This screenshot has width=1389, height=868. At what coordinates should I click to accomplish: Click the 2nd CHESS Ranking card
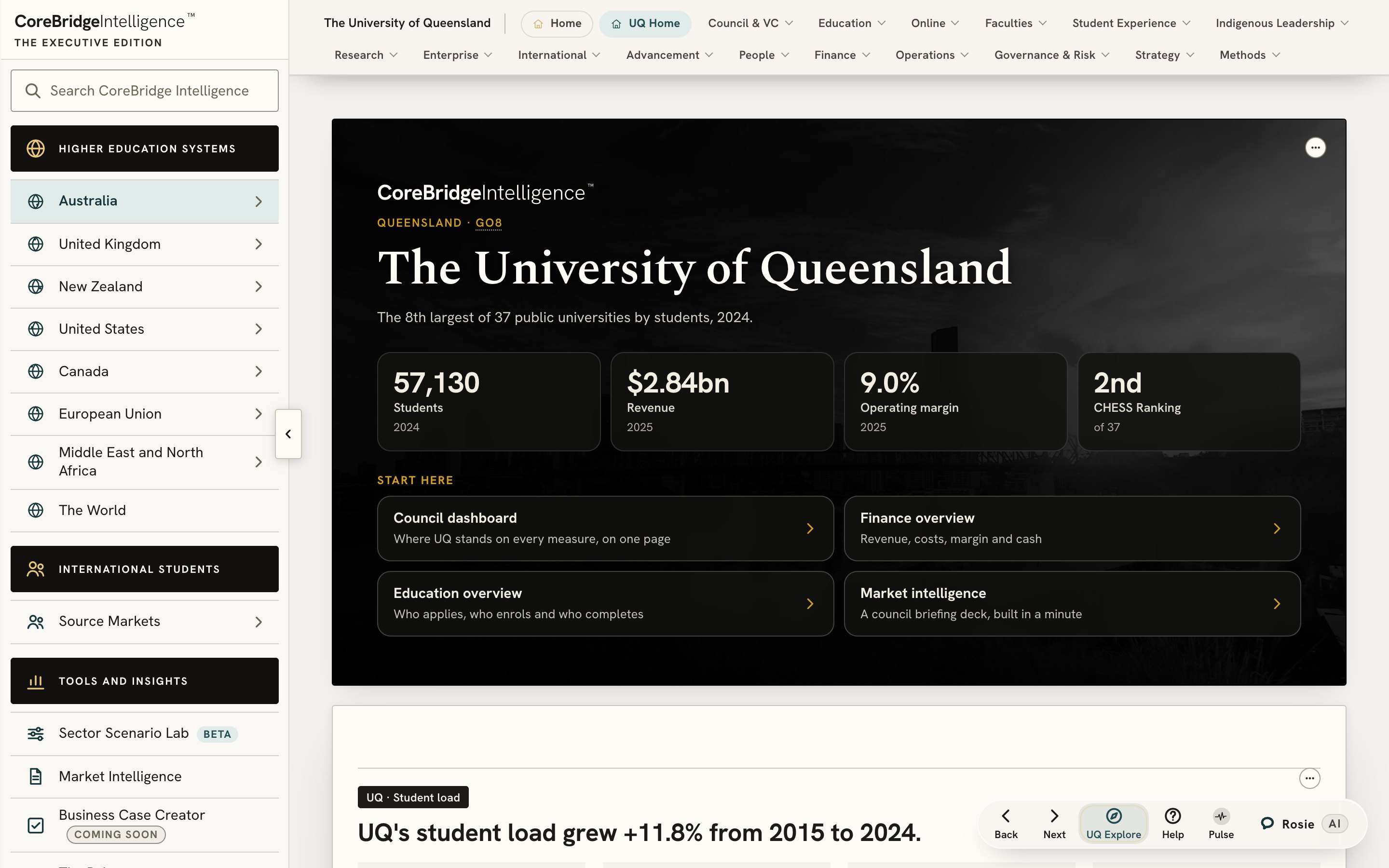click(x=1189, y=401)
